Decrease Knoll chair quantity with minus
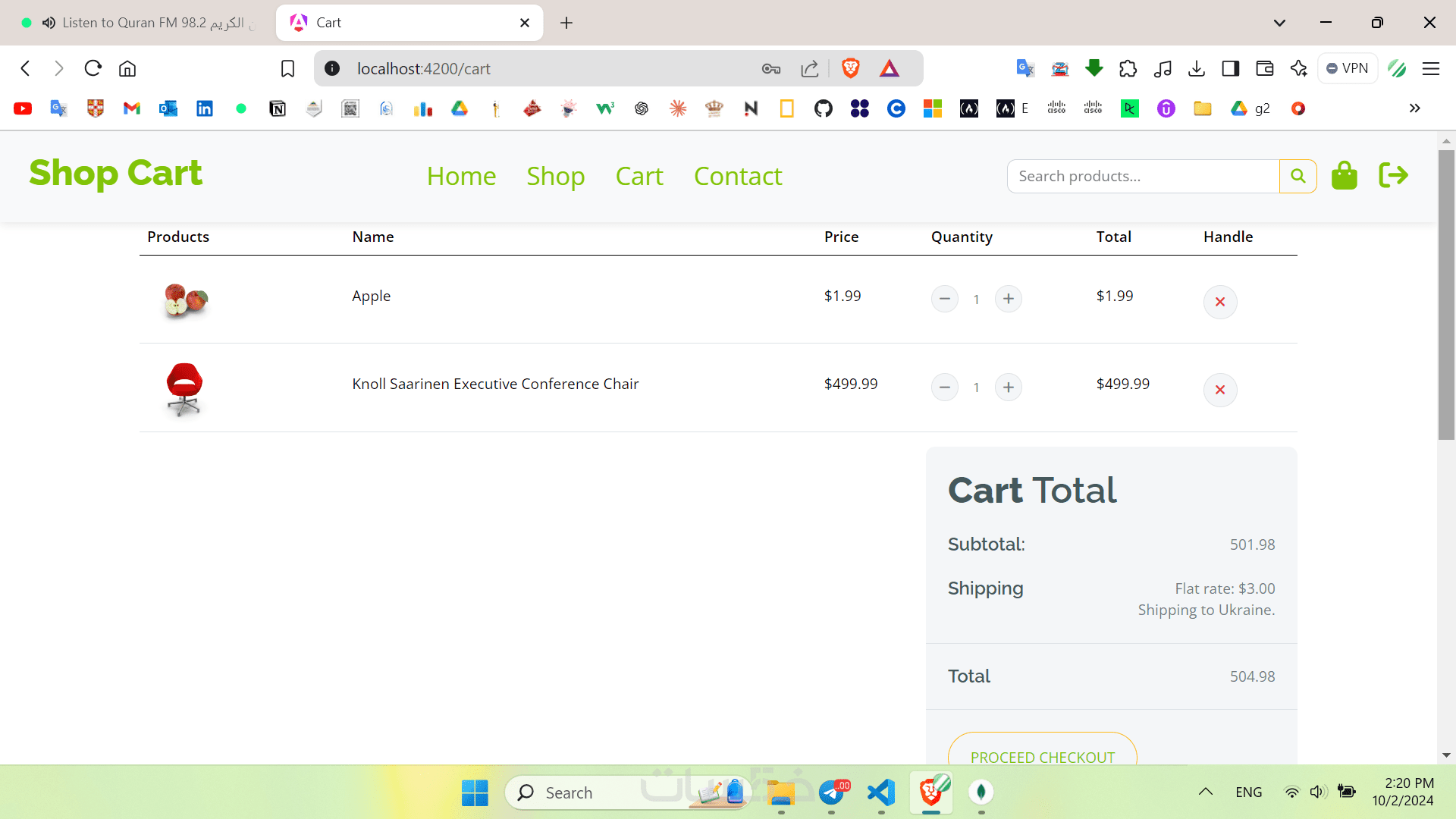This screenshot has width=1456, height=819. click(944, 388)
